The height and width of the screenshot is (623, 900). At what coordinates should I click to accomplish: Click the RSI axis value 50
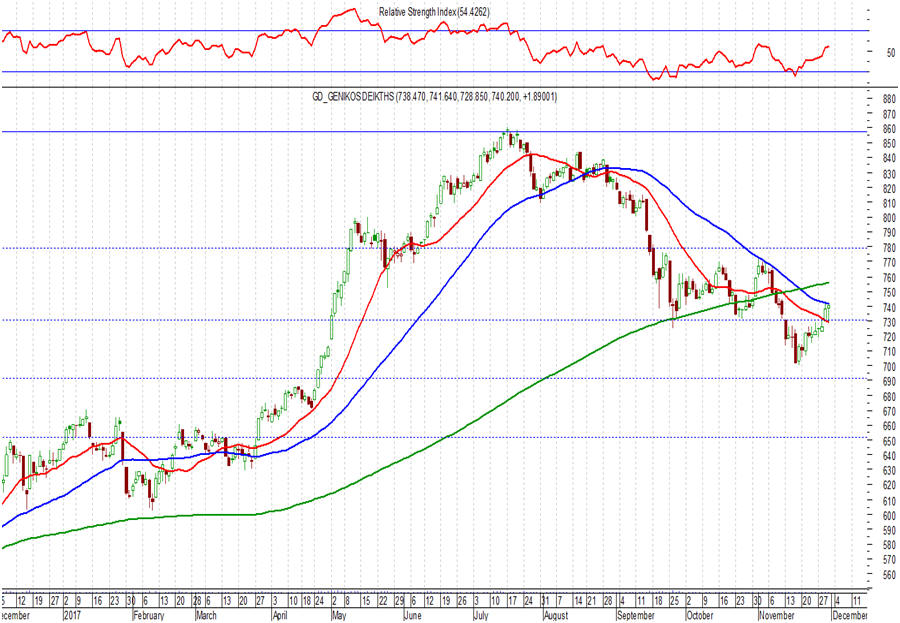890,52
